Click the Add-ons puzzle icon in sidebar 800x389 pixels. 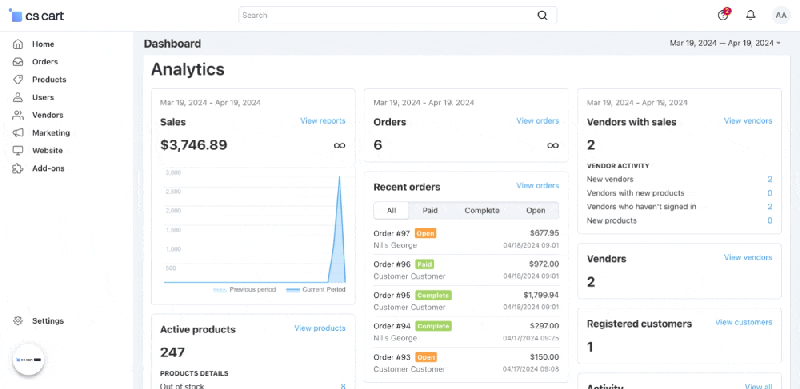point(18,168)
